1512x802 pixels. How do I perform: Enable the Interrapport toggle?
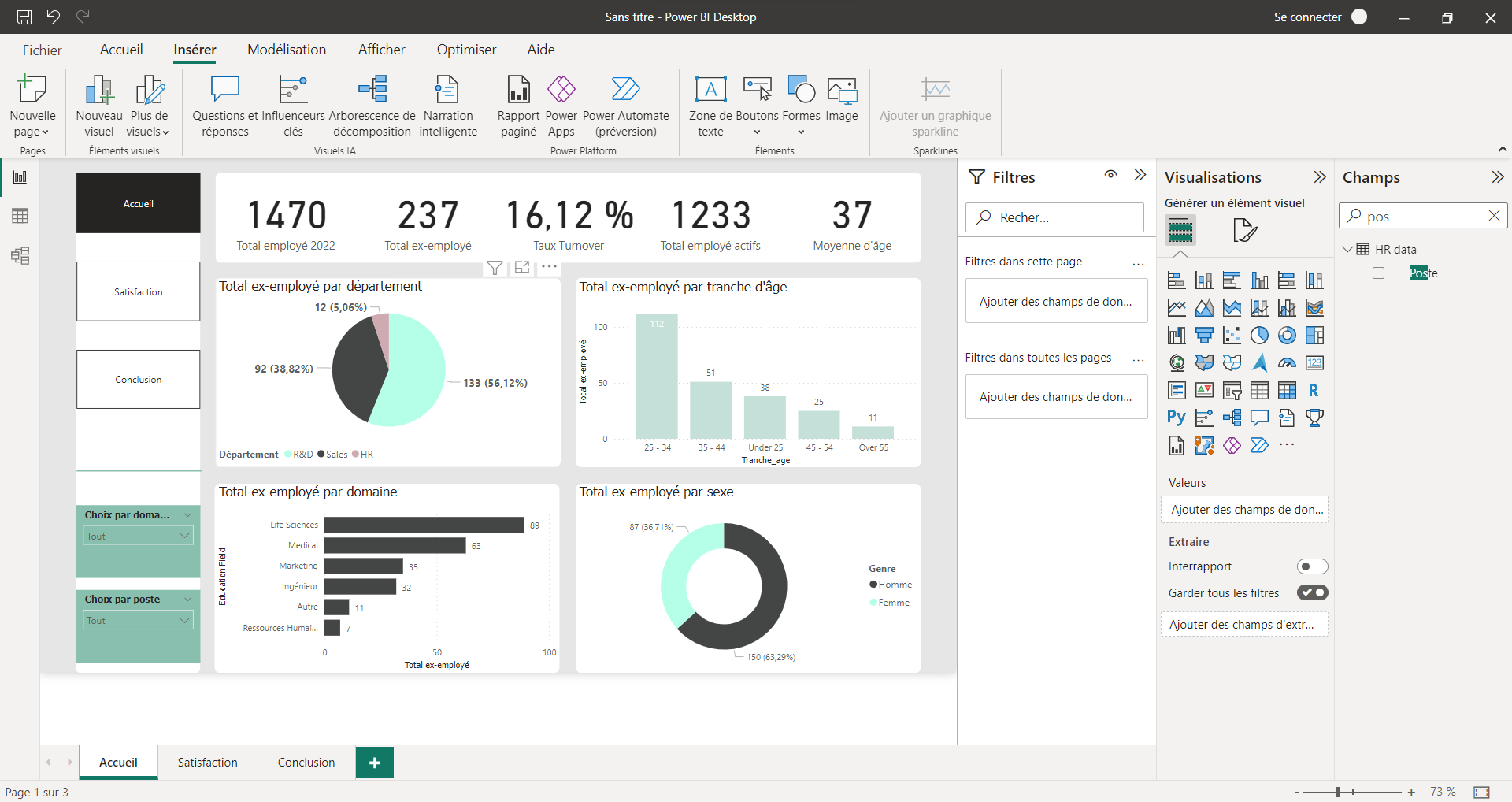tap(1312, 566)
